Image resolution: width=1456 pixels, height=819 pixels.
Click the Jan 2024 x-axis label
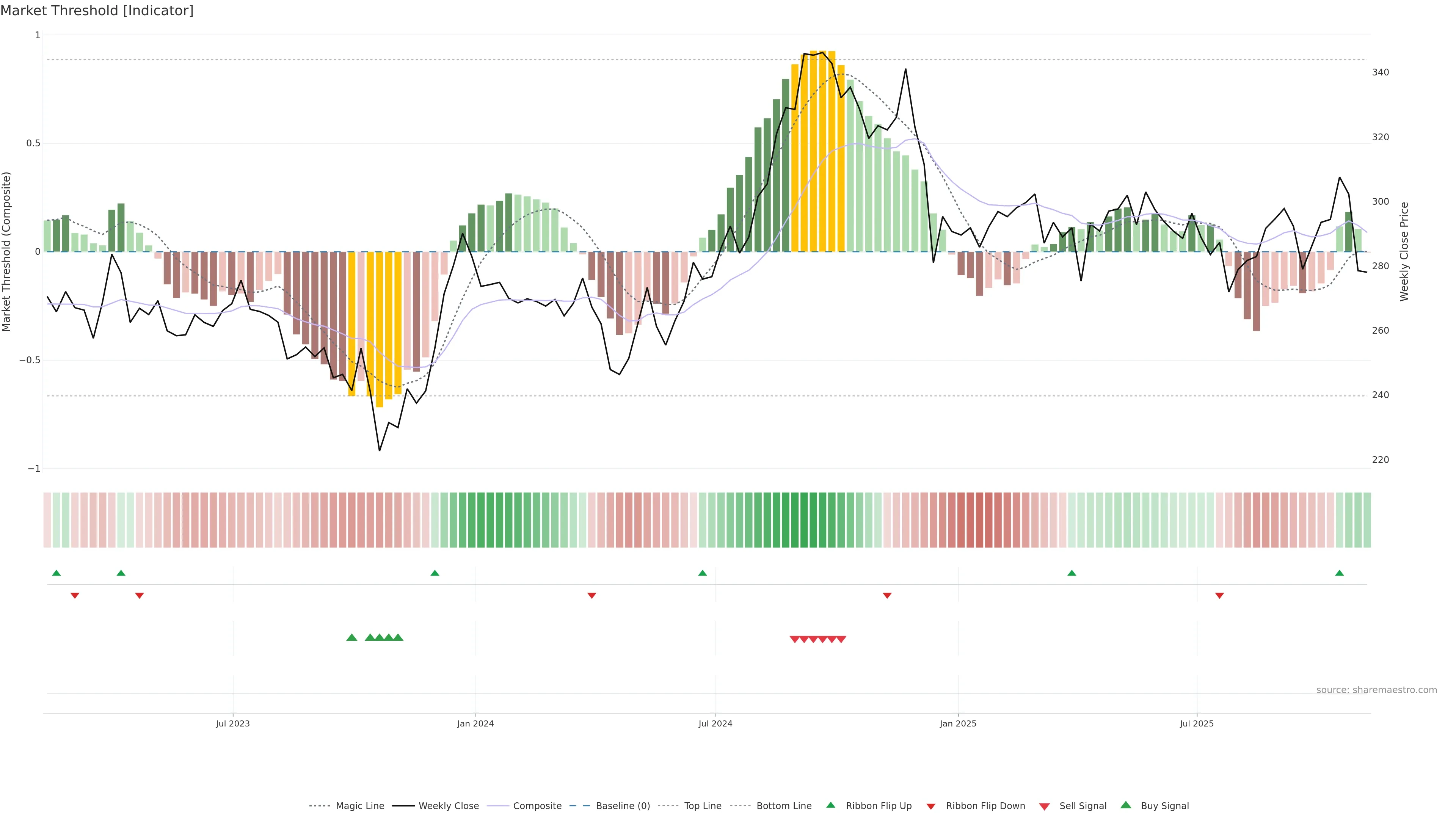pos(475,723)
